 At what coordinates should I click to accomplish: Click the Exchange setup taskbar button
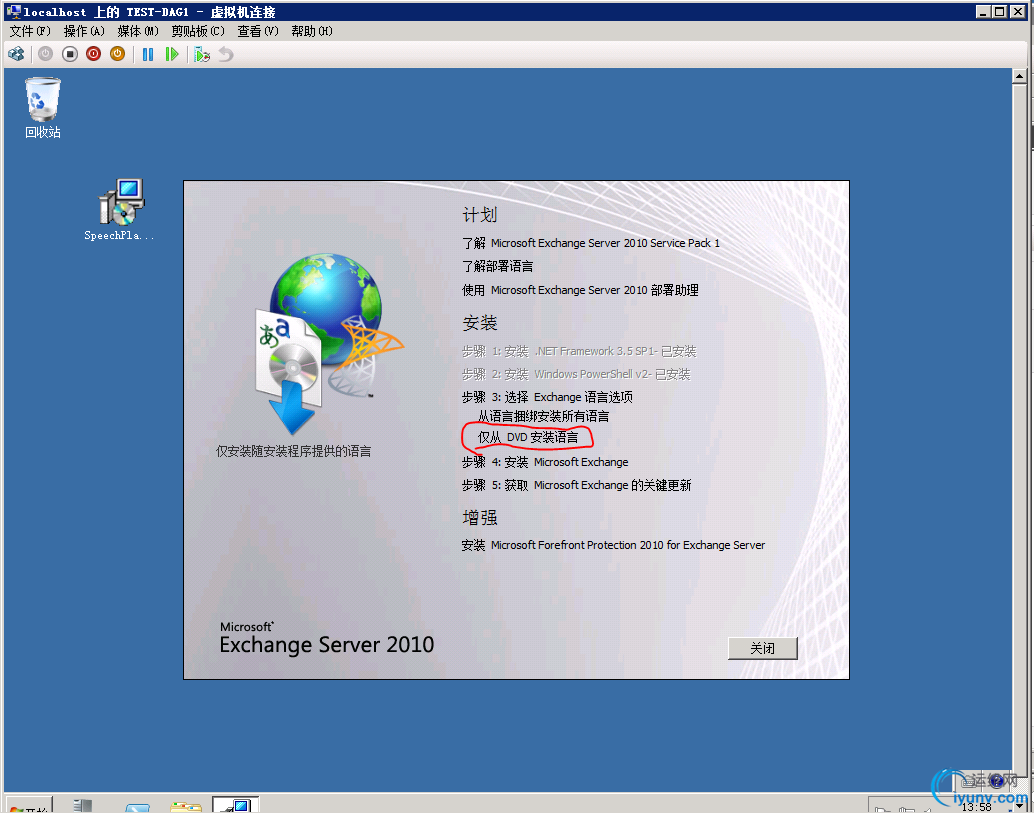pos(235,805)
